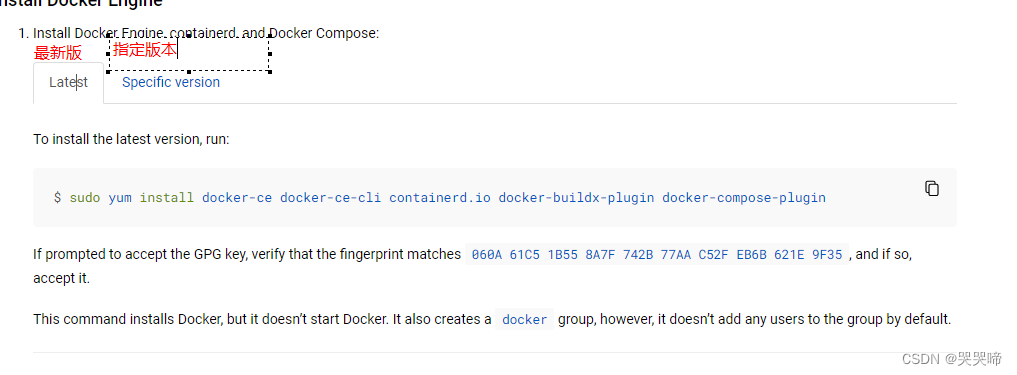This screenshot has width=1017, height=375.
Task: Copy the yum install command via copy icon
Action: [x=932, y=188]
